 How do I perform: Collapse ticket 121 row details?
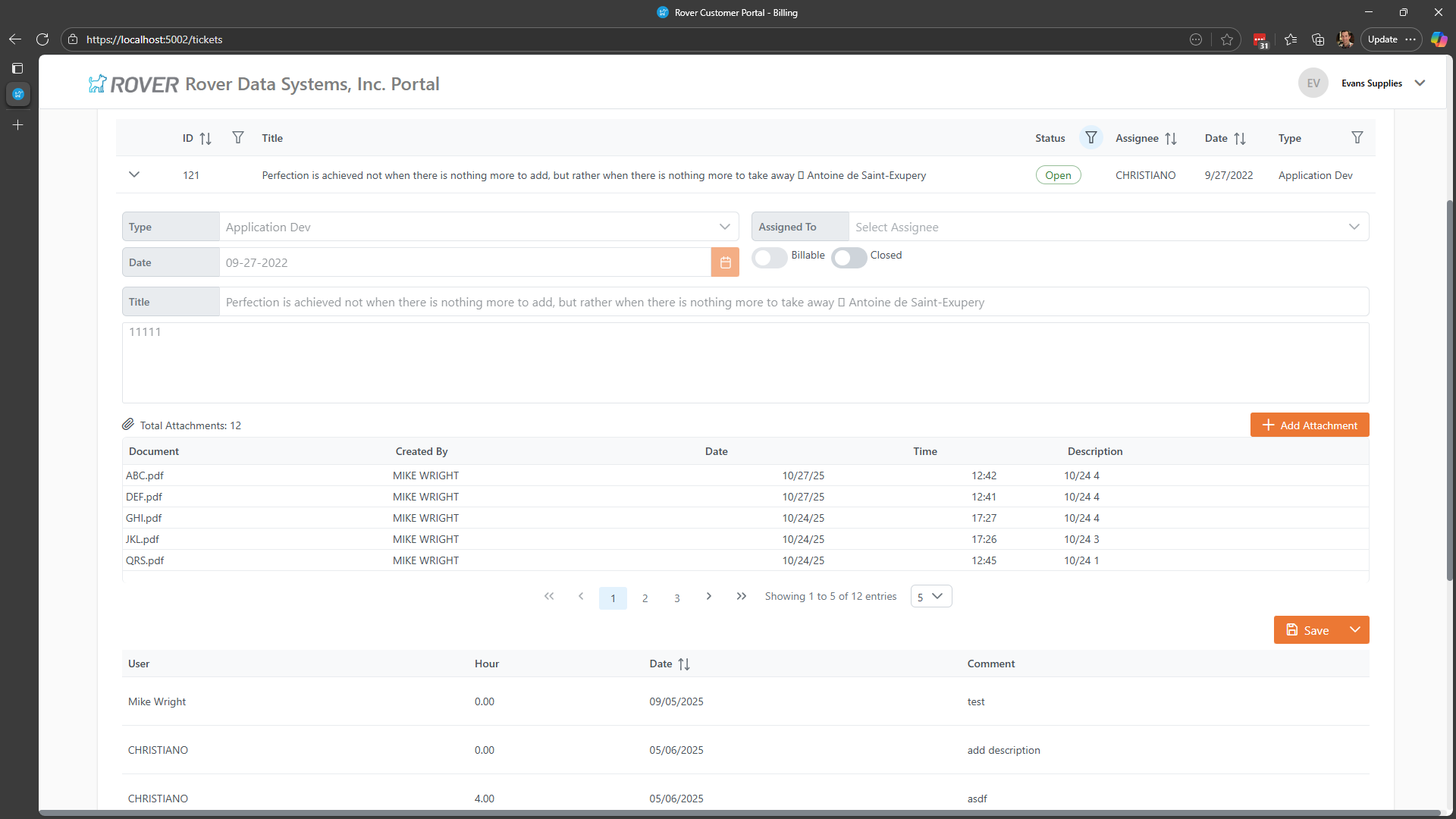(134, 175)
